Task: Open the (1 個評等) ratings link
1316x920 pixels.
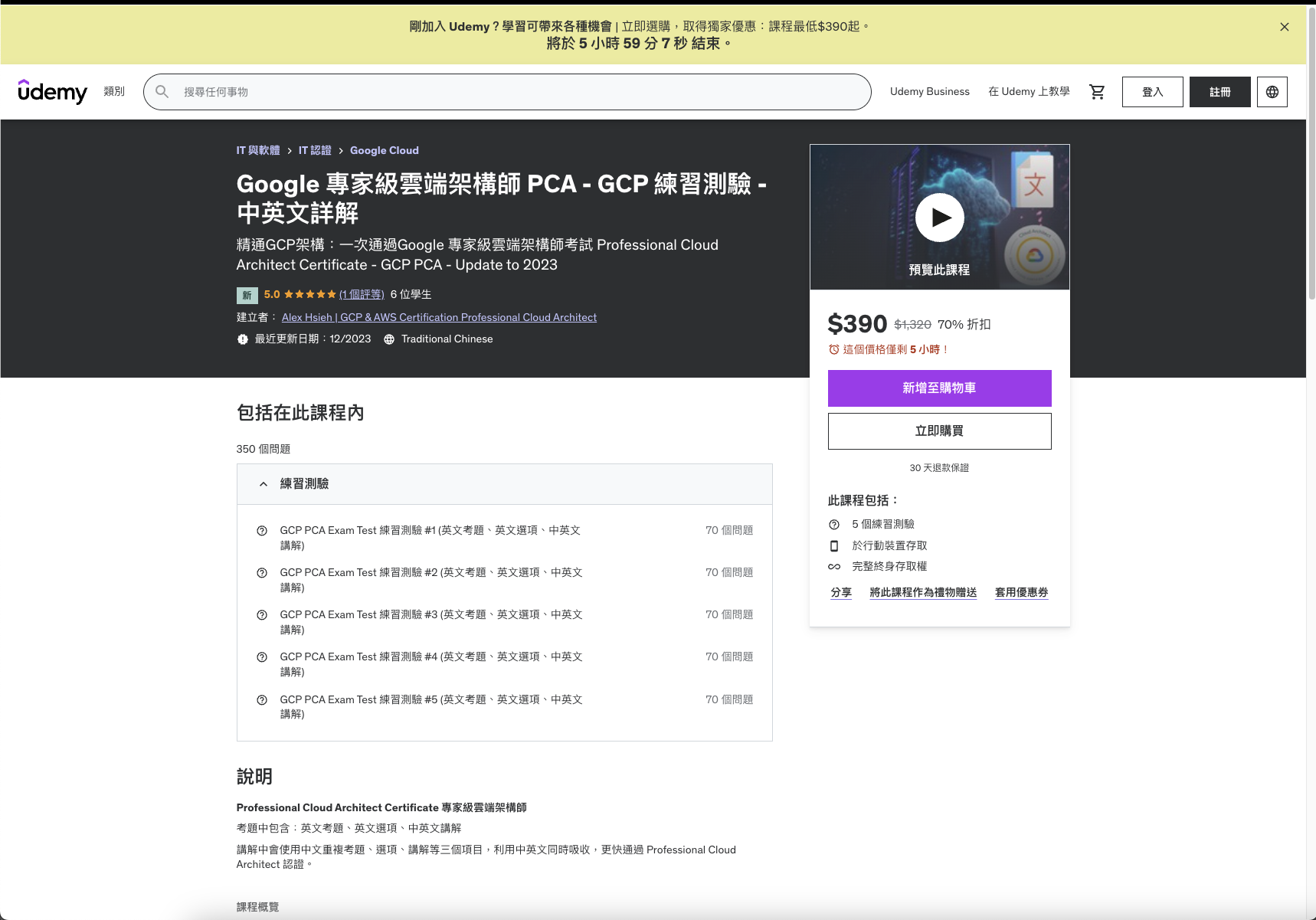Action: click(x=362, y=294)
